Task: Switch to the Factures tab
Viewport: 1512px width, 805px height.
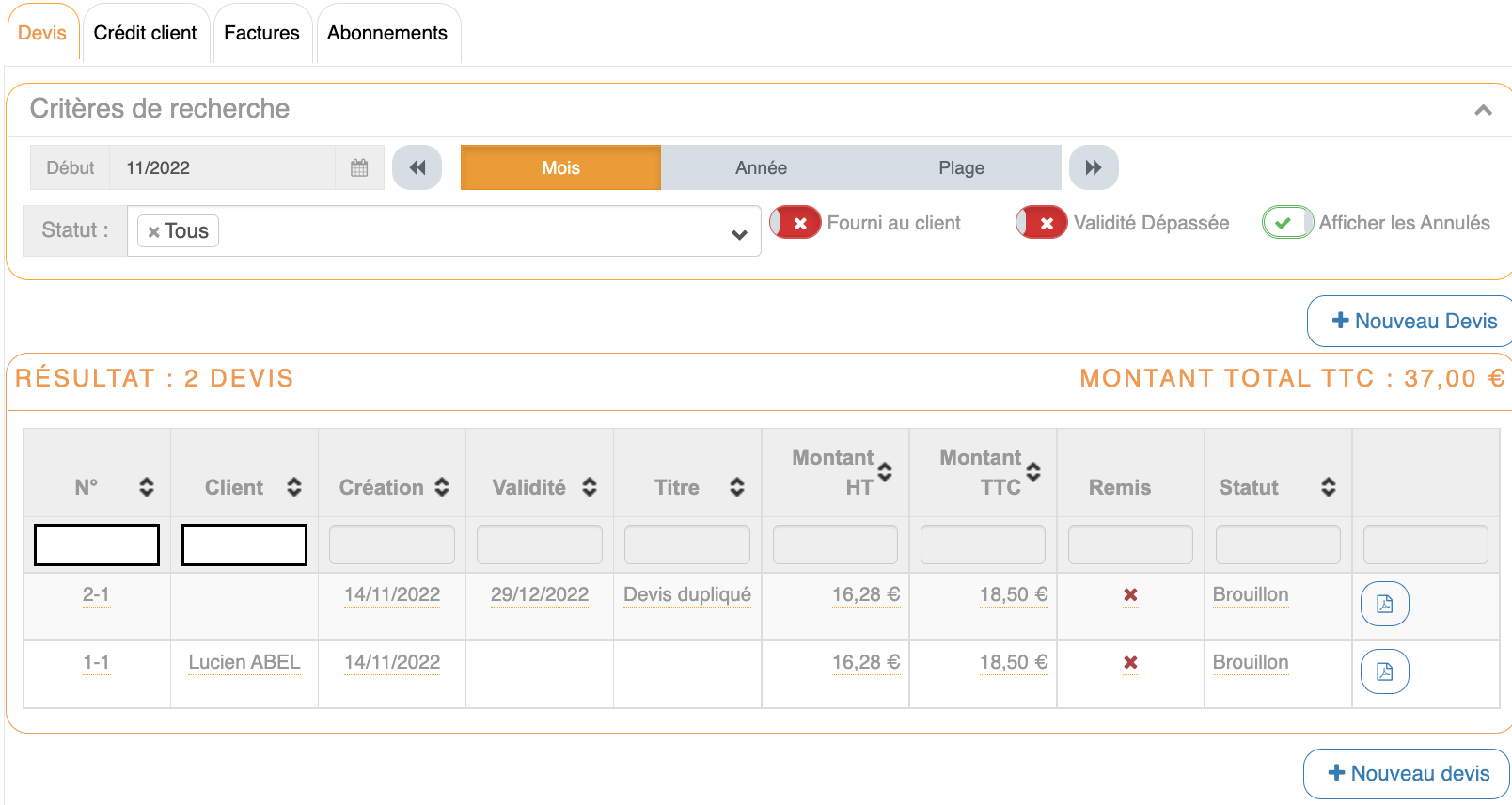Action: [261, 33]
